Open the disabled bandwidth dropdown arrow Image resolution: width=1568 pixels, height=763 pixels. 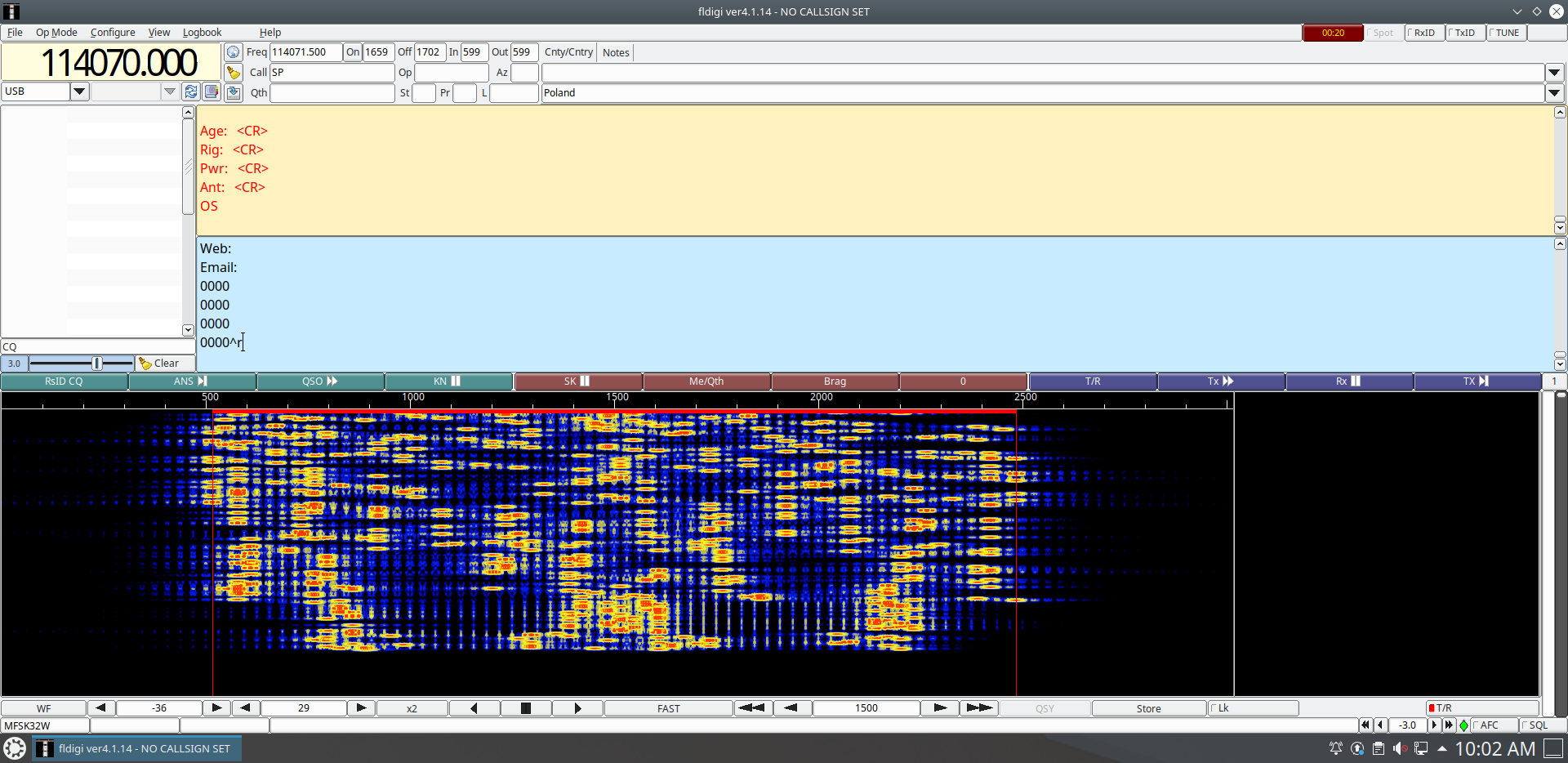[x=170, y=91]
